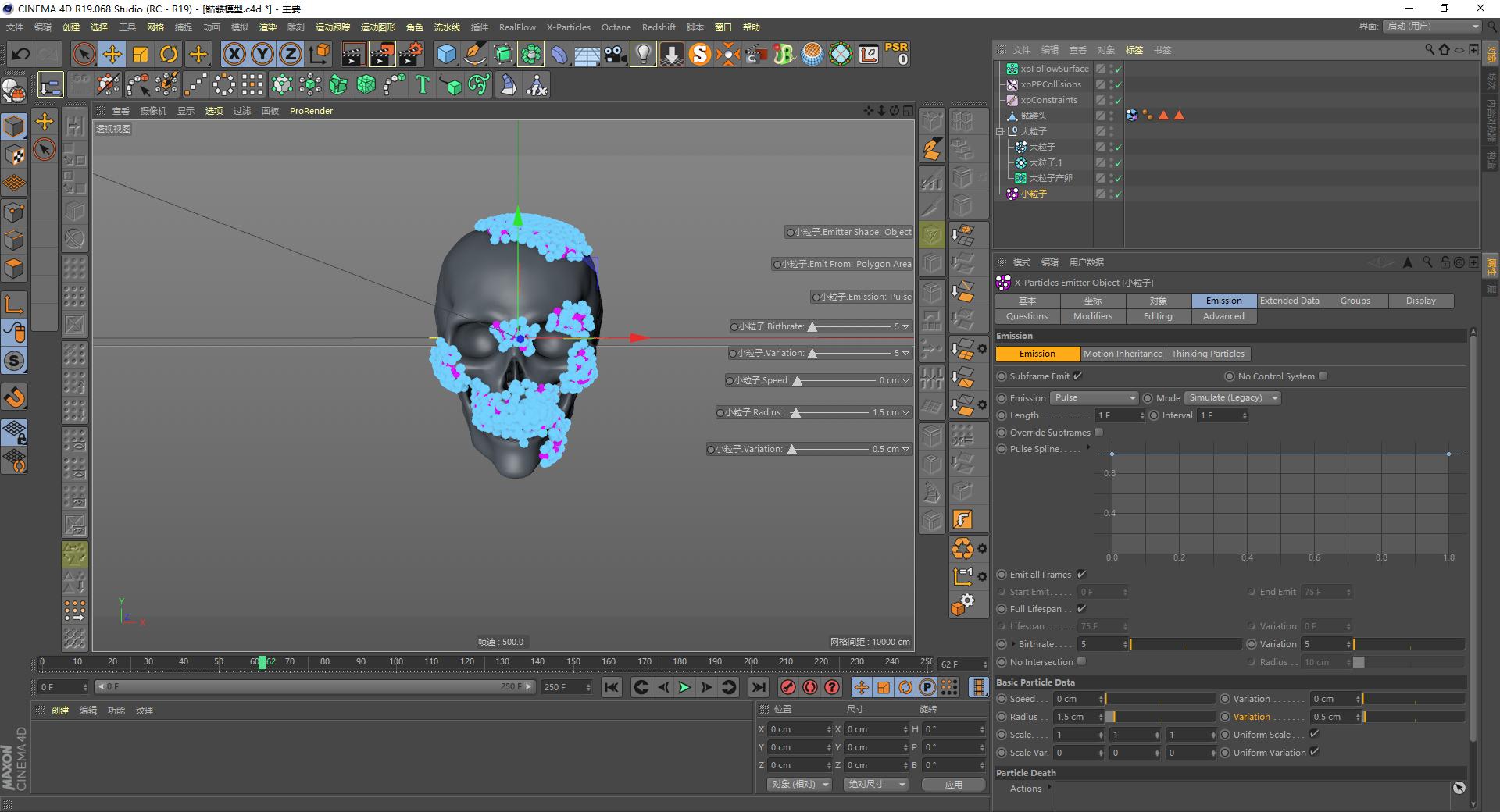Viewport: 1500px width, 812px height.
Task: Select the Rotate tool in the toolbar
Action: pyautogui.click(x=170, y=54)
